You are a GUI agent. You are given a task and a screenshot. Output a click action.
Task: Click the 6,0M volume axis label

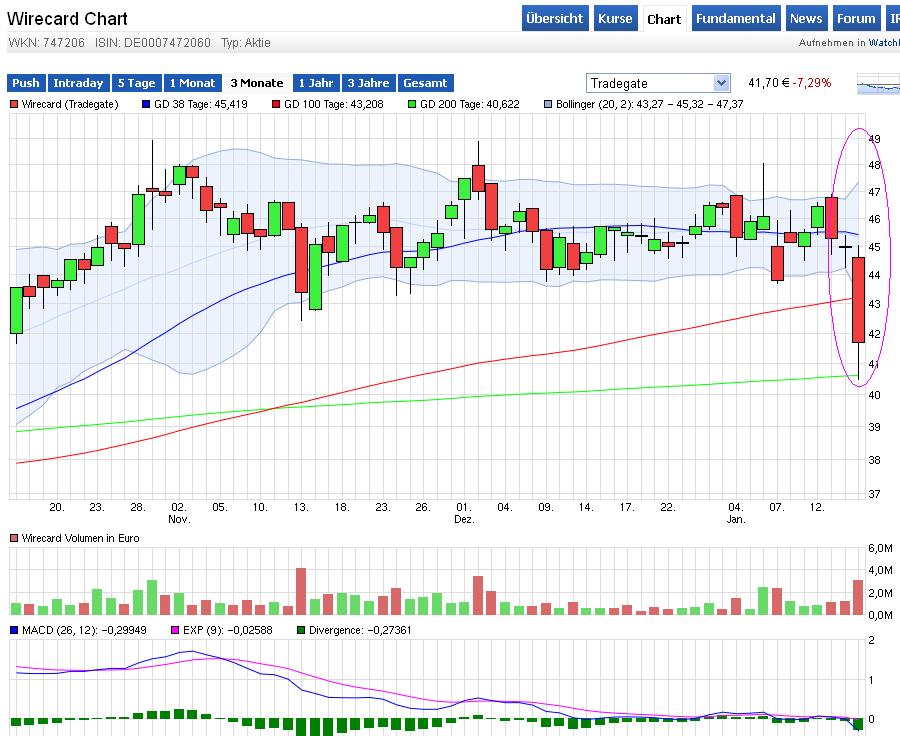pos(880,549)
